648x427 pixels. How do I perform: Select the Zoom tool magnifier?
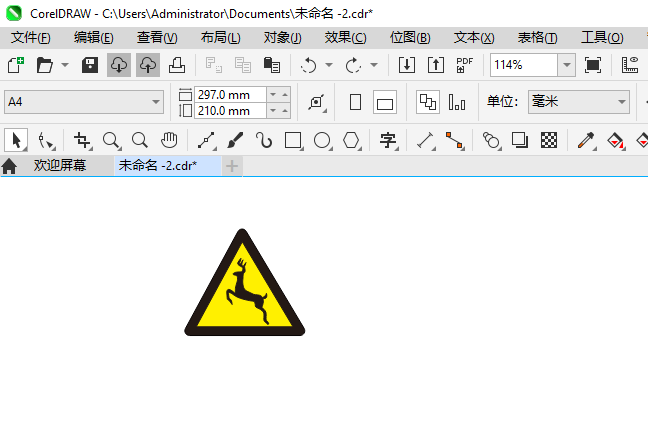point(111,140)
